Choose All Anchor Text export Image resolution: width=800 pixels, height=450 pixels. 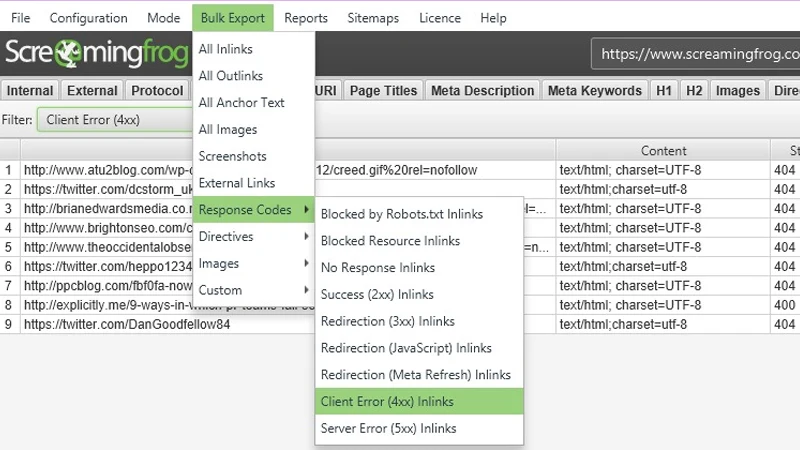coord(254,103)
